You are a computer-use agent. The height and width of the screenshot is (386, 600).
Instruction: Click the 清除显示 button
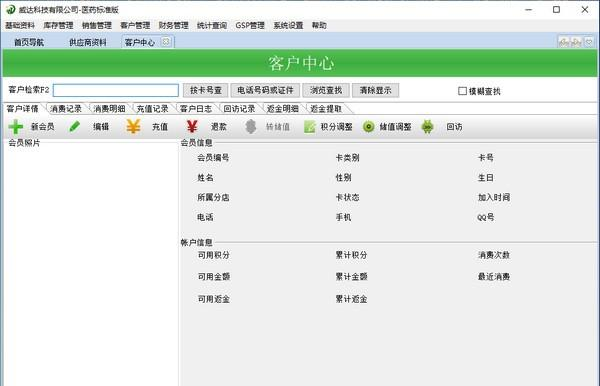(x=375, y=90)
